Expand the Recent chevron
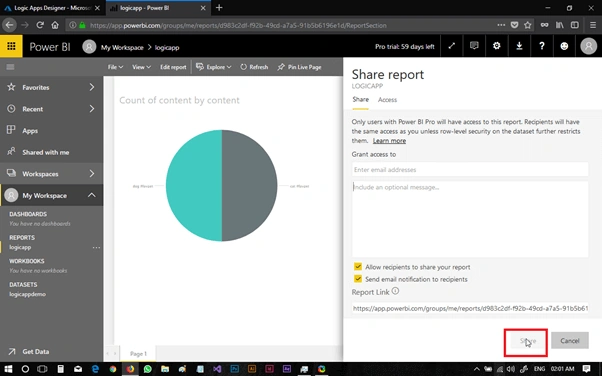This screenshot has height=376, width=602. (x=92, y=109)
